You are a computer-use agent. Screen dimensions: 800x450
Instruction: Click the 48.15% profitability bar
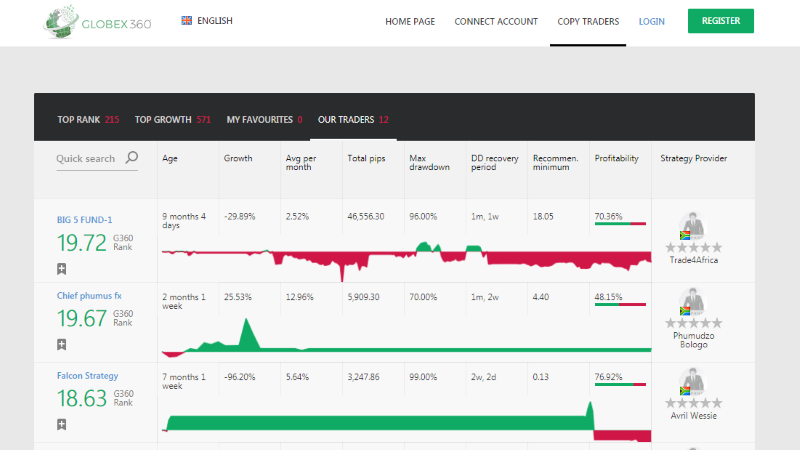(620, 305)
